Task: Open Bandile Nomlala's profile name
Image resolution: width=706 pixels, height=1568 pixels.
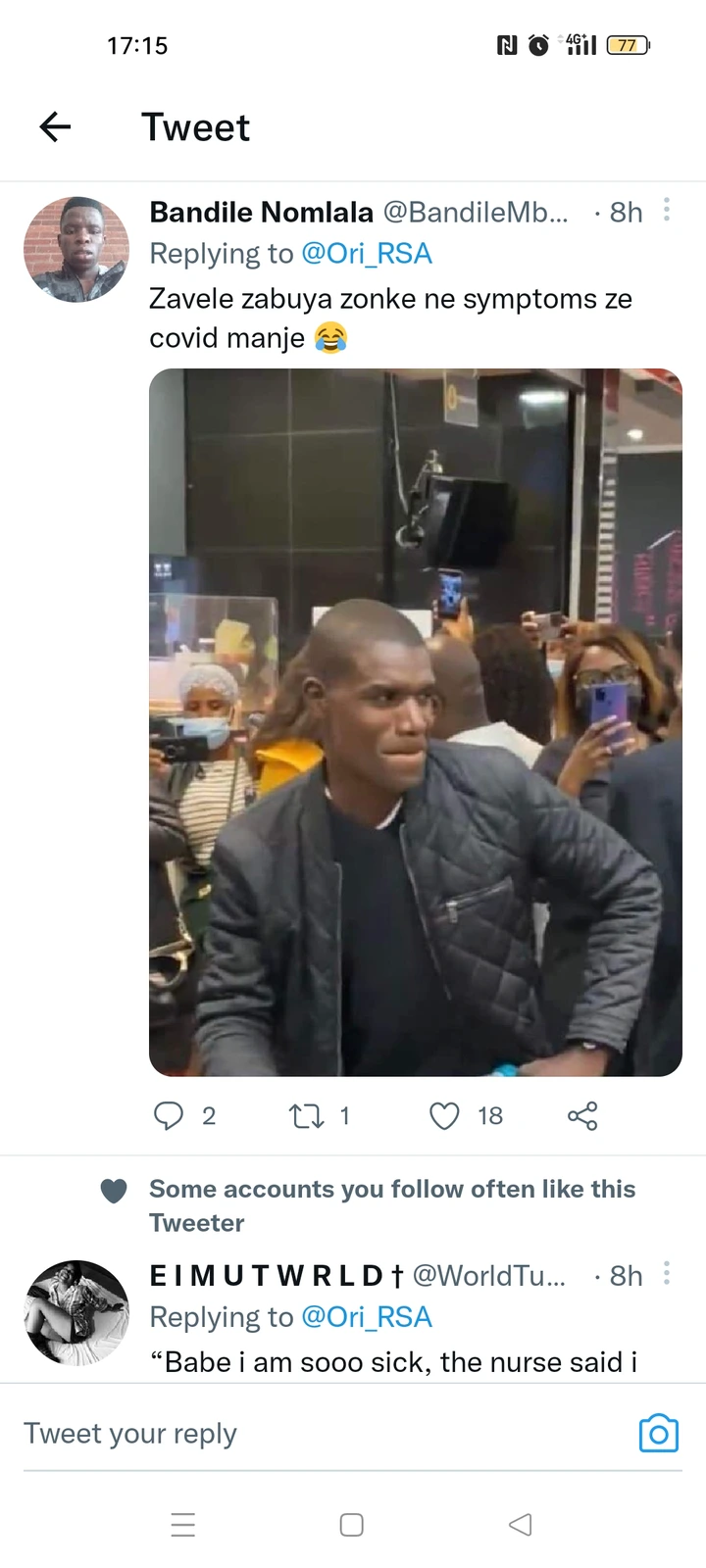Action: tap(261, 213)
